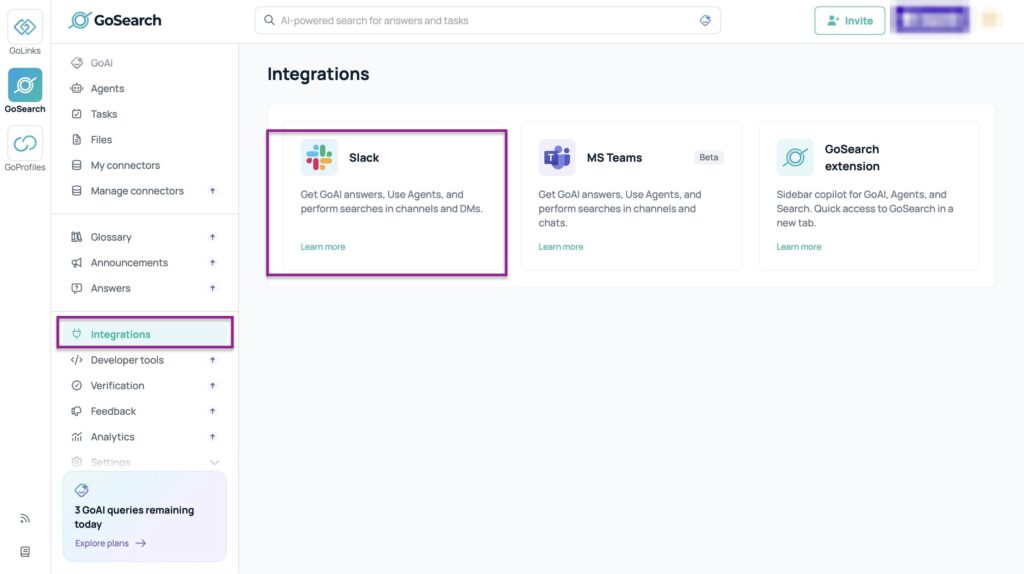This screenshot has width=1024, height=574.
Task: Click the GoAI icon in sidebar
Action: tap(76, 63)
